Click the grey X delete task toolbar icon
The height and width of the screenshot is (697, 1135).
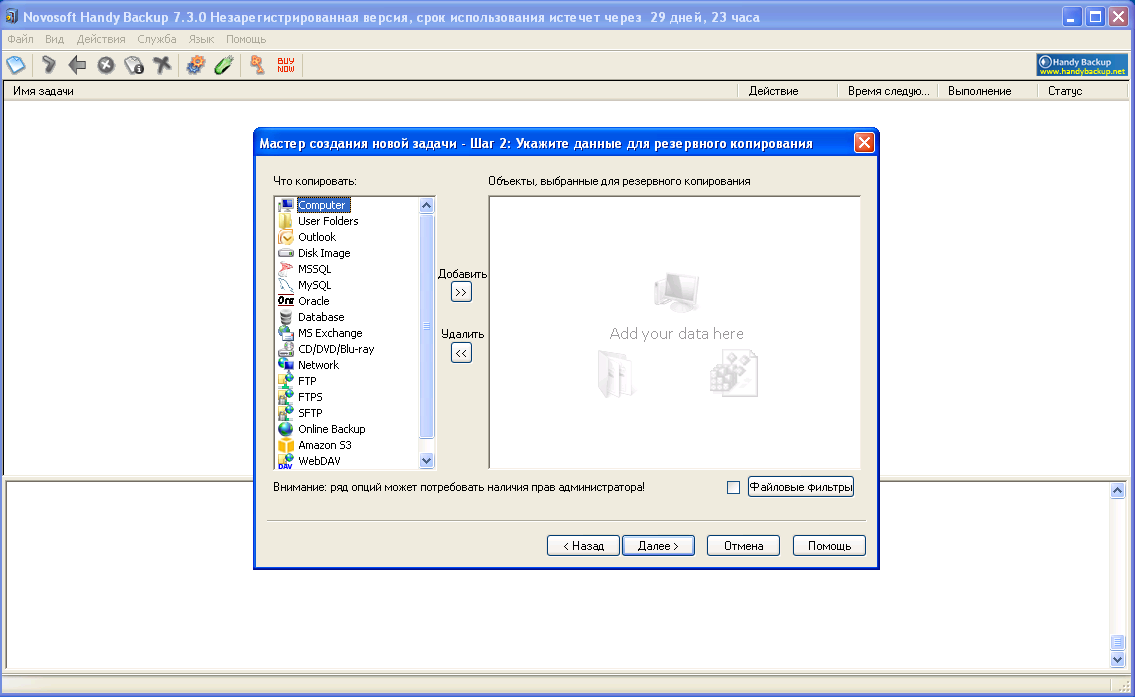[x=162, y=65]
